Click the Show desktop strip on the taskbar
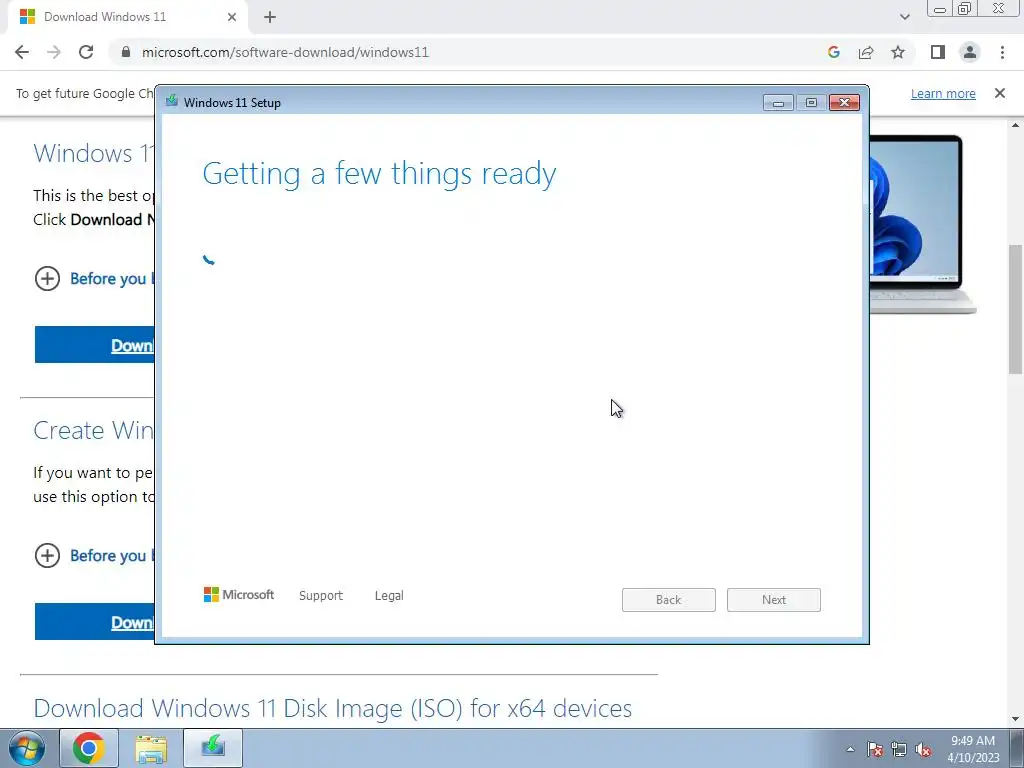Screen dimensions: 1024x768 tap(1017, 748)
